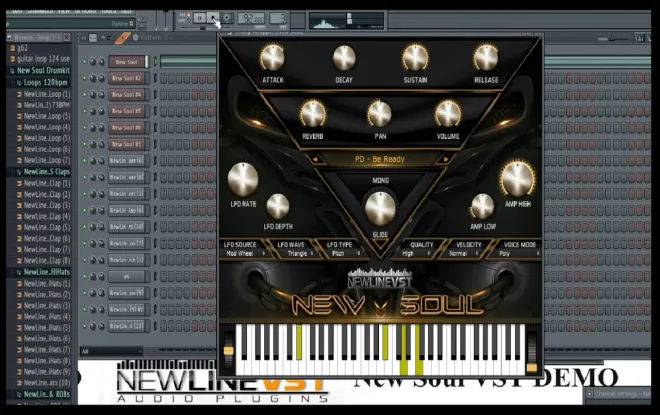The width and height of the screenshot is (660, 415).
Task: Open the preset list 'PD - Be Ready'
Action: click(x=380, y=159)
